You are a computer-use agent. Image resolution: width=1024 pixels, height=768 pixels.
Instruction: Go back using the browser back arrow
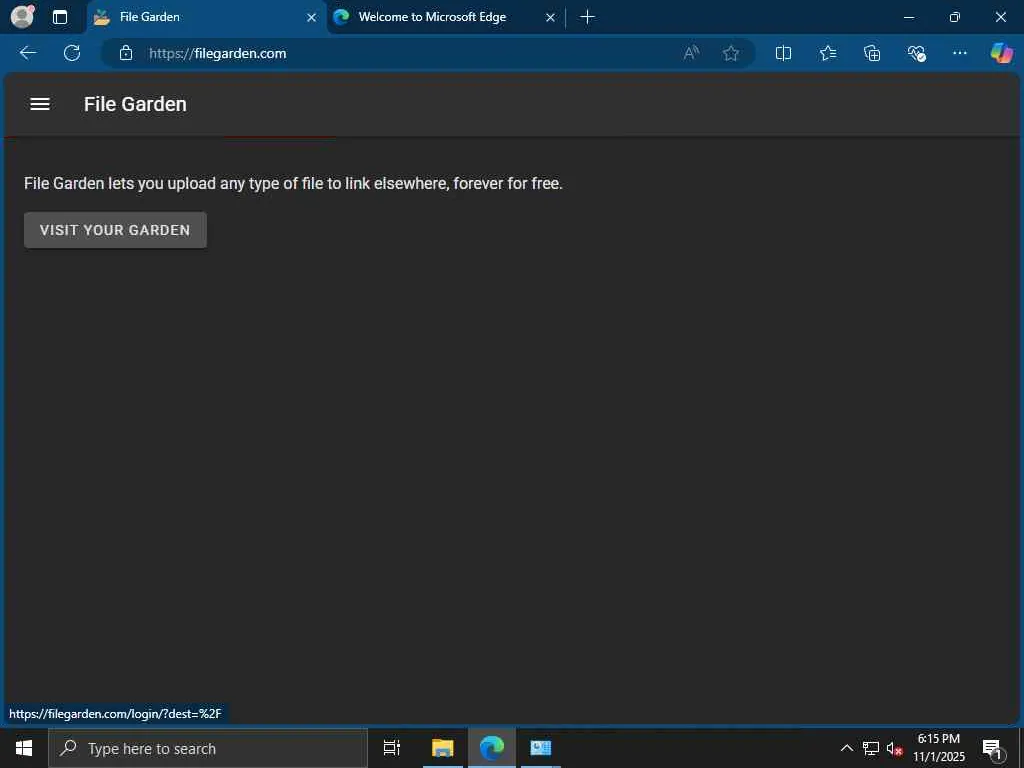point(27,53)
